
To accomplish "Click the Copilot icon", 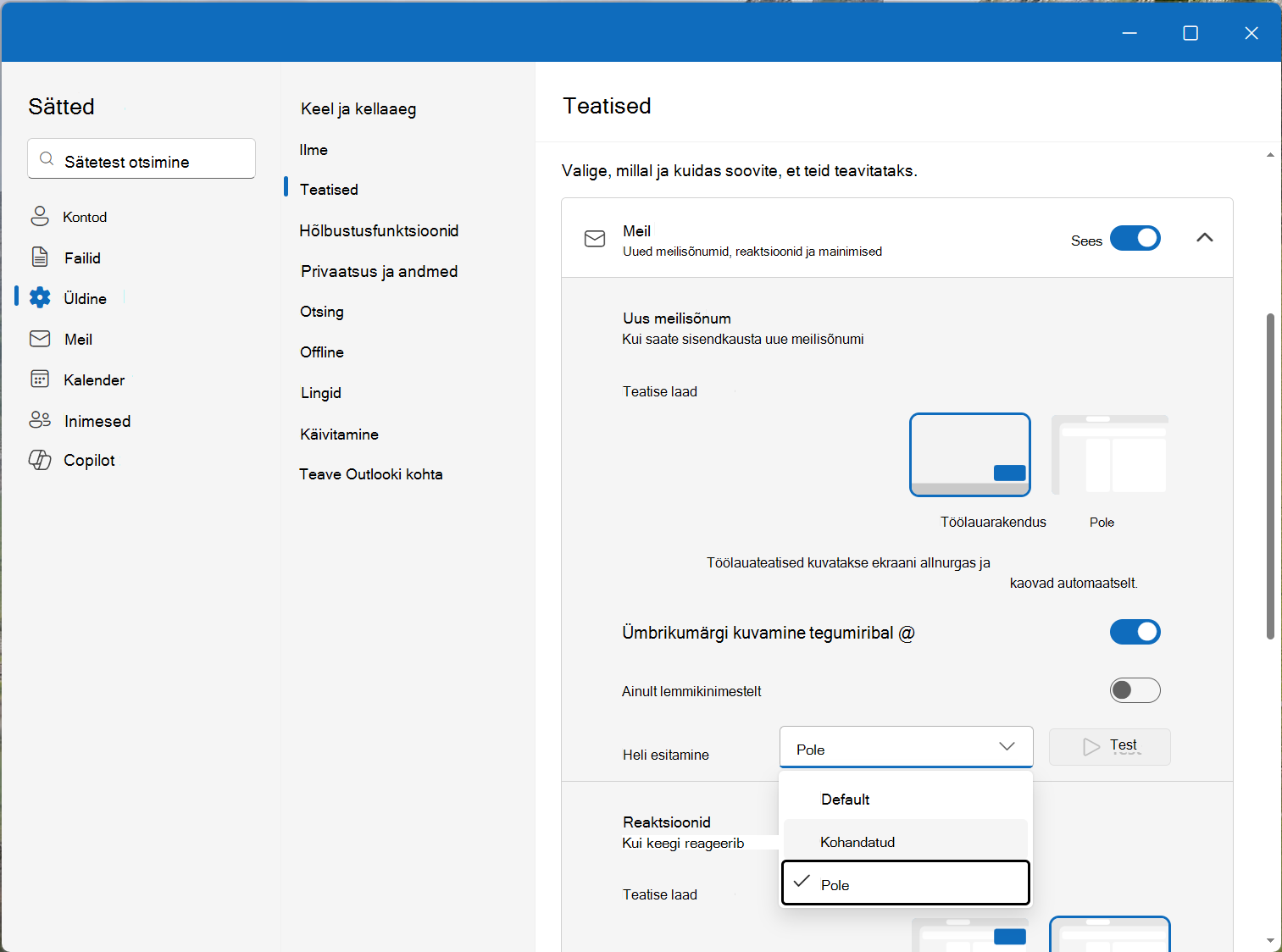I will 40,460.
